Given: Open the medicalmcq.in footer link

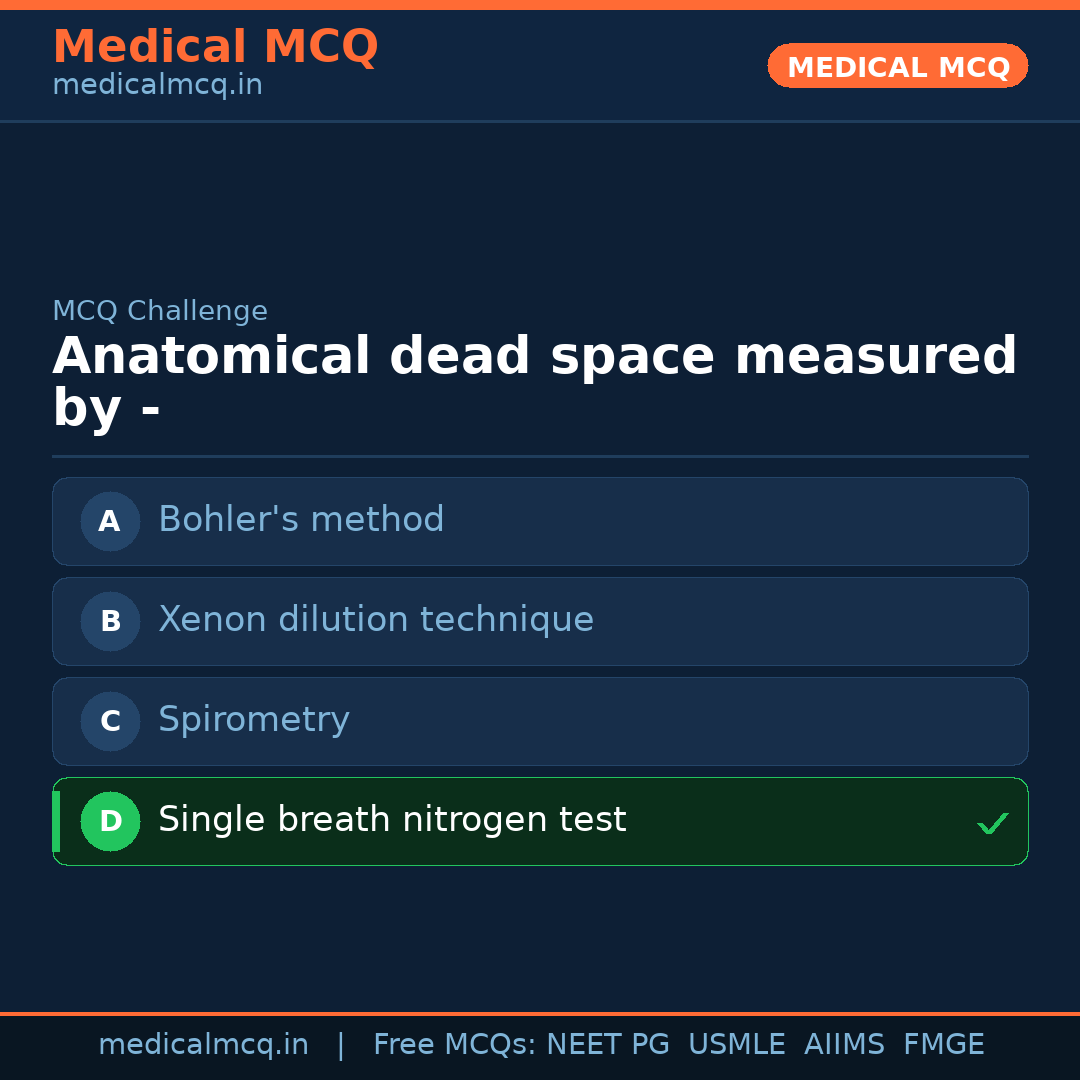Looking at the screenshot, I should coord(203,1043).
